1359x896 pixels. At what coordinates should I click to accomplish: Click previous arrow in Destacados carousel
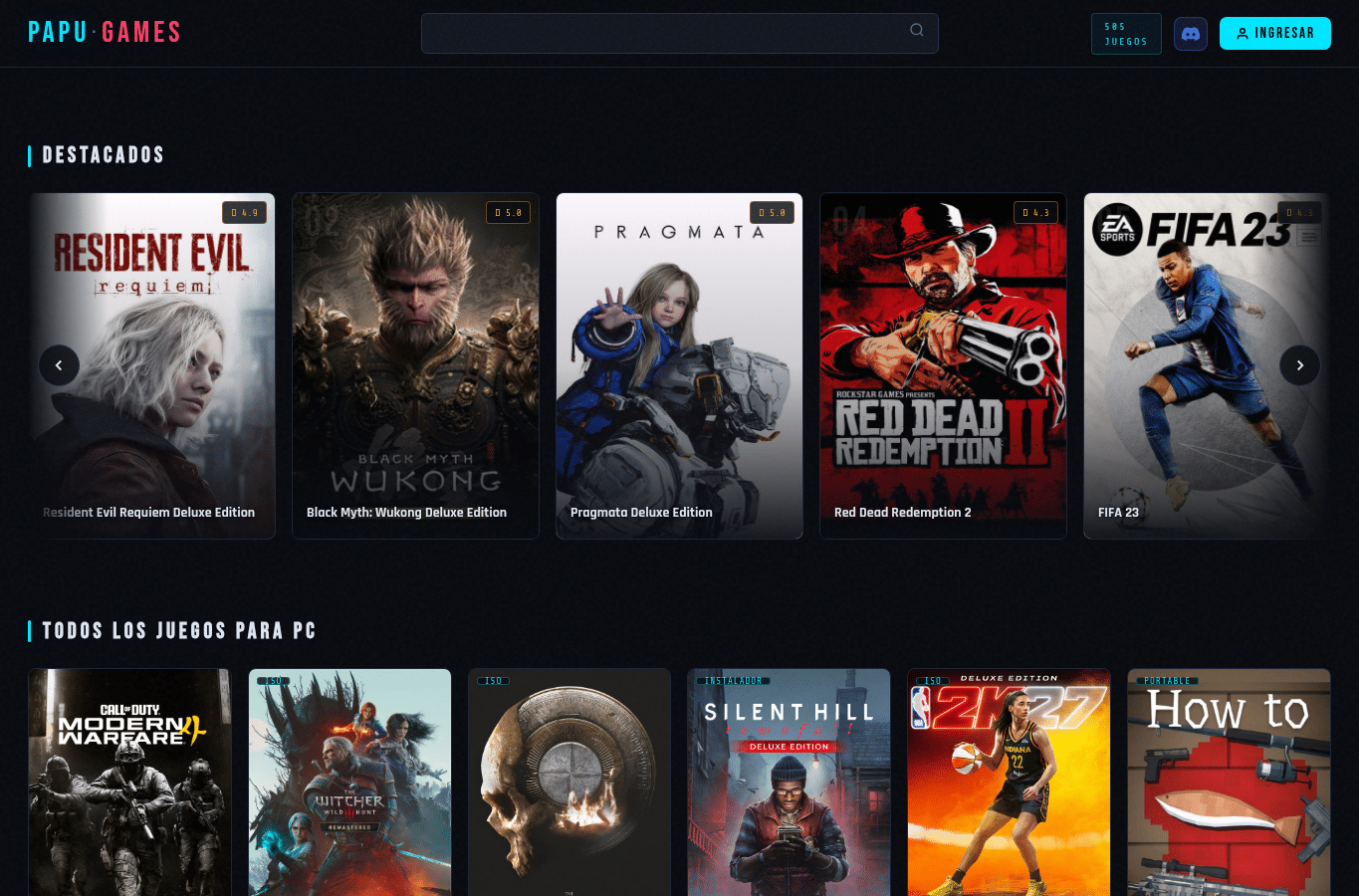59,365
